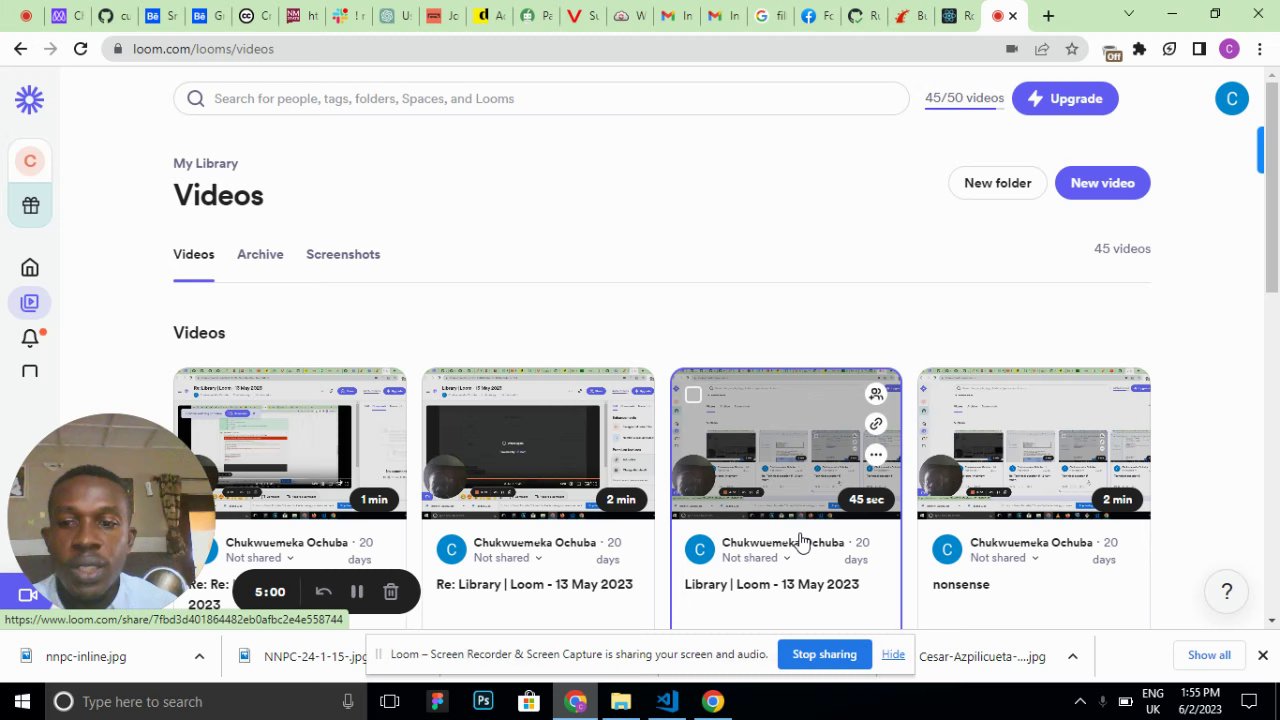Focus the Loom search field

tap(541, 98)
